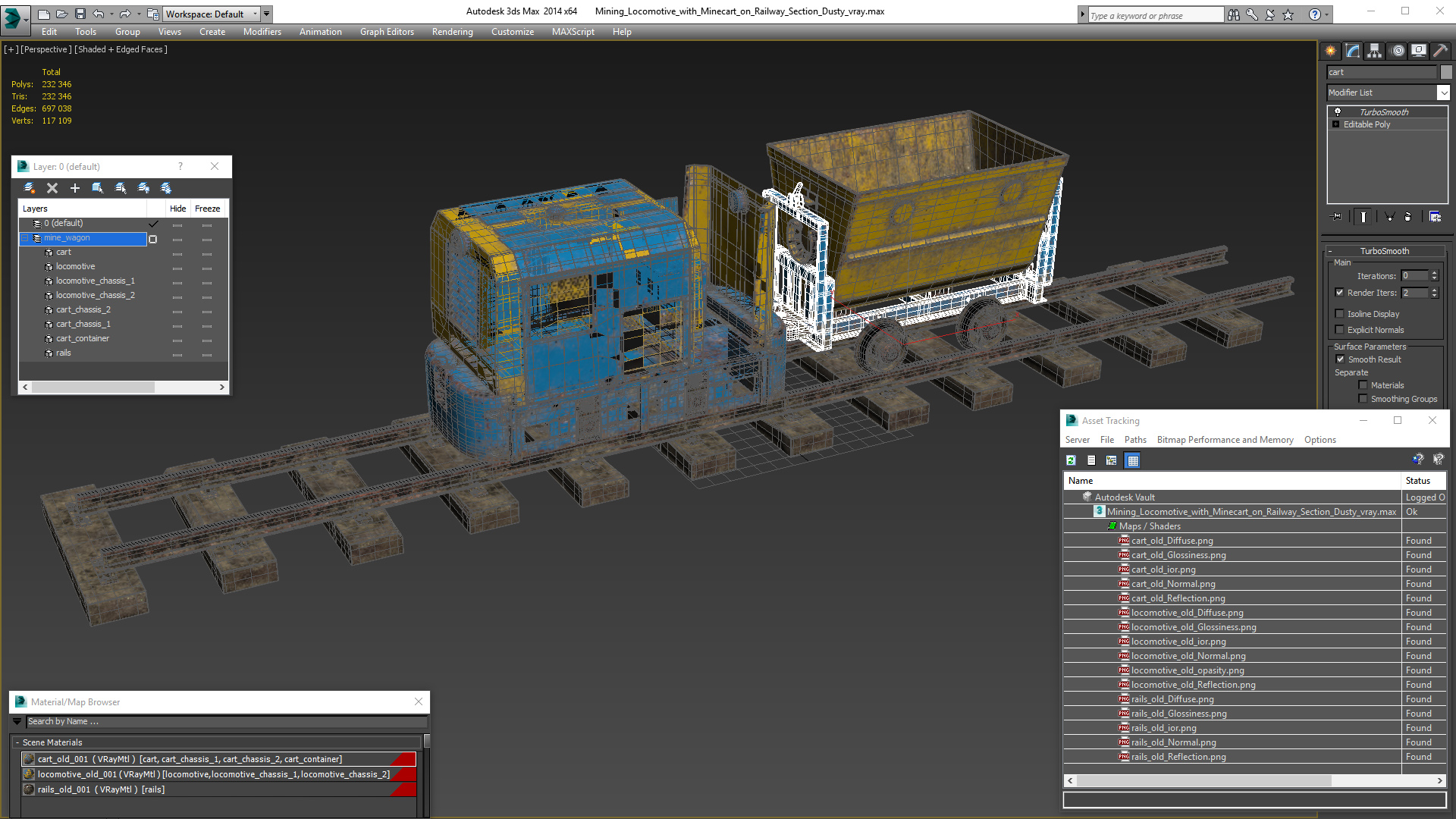Toggle the Render Iters checkbox
The image size is (1456, 819).
pos(1340,293)
